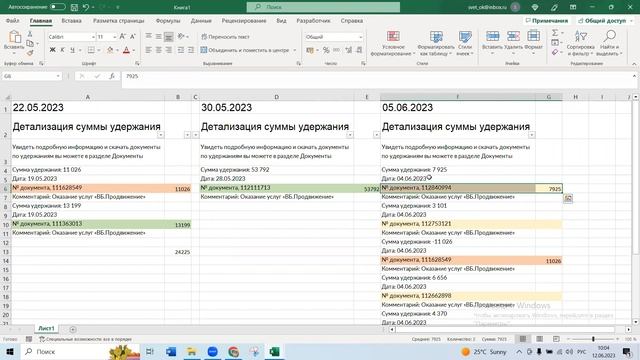Click the Borders icon

point(91,50)
